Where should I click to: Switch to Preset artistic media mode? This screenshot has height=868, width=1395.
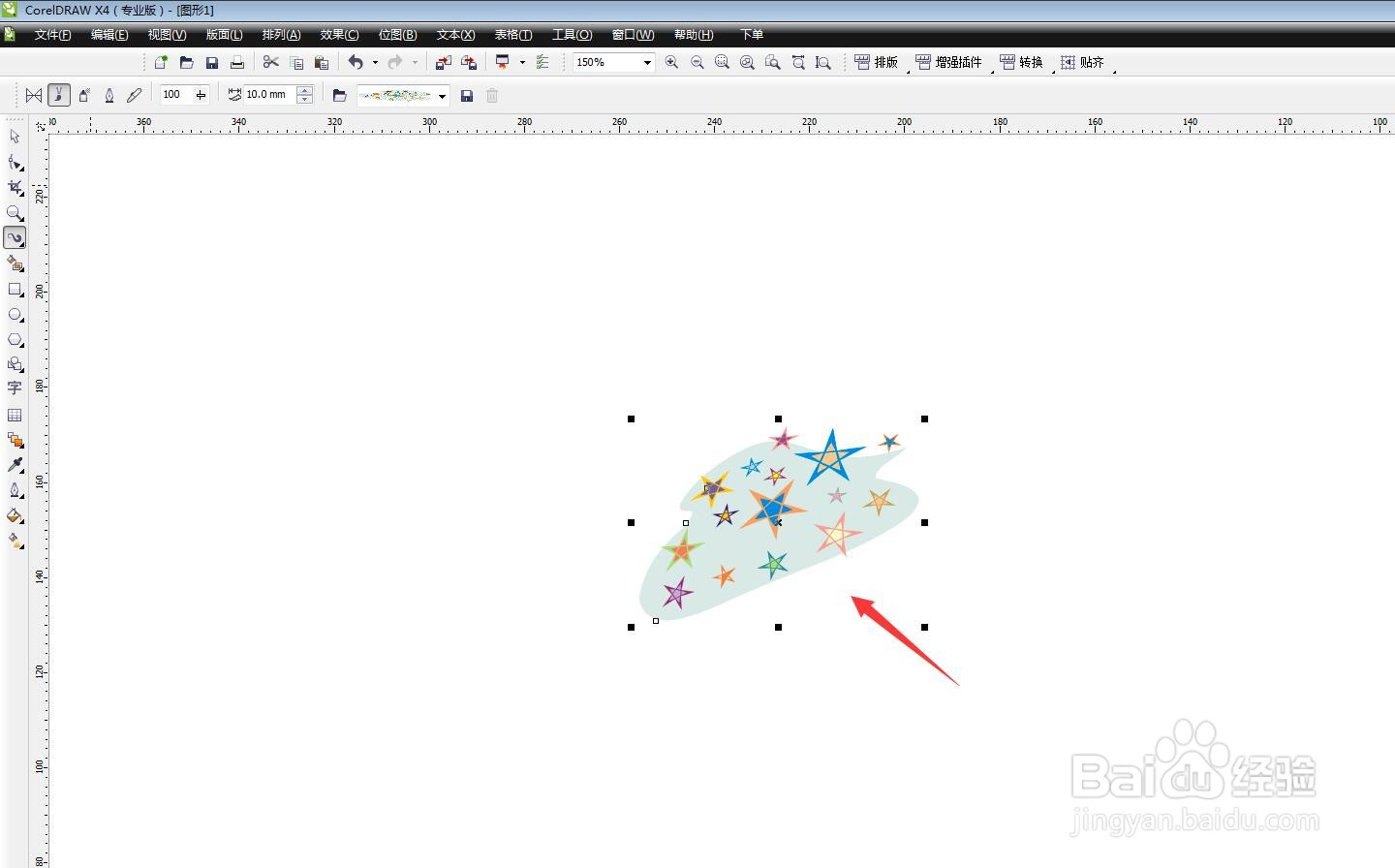pyautogui.click(x=34, y=95)
